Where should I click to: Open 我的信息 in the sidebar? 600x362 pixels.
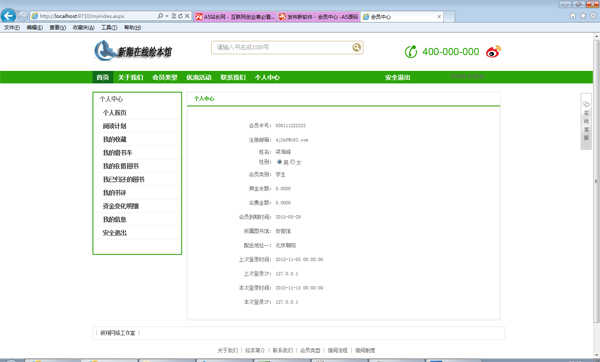pyautogui.click(x=114, y=220)
